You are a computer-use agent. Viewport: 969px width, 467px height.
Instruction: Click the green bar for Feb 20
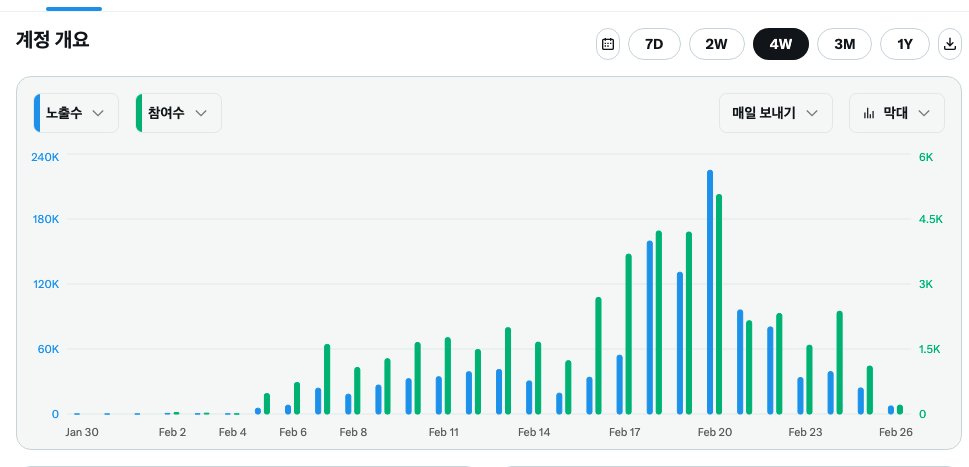(x=719, y=304)
